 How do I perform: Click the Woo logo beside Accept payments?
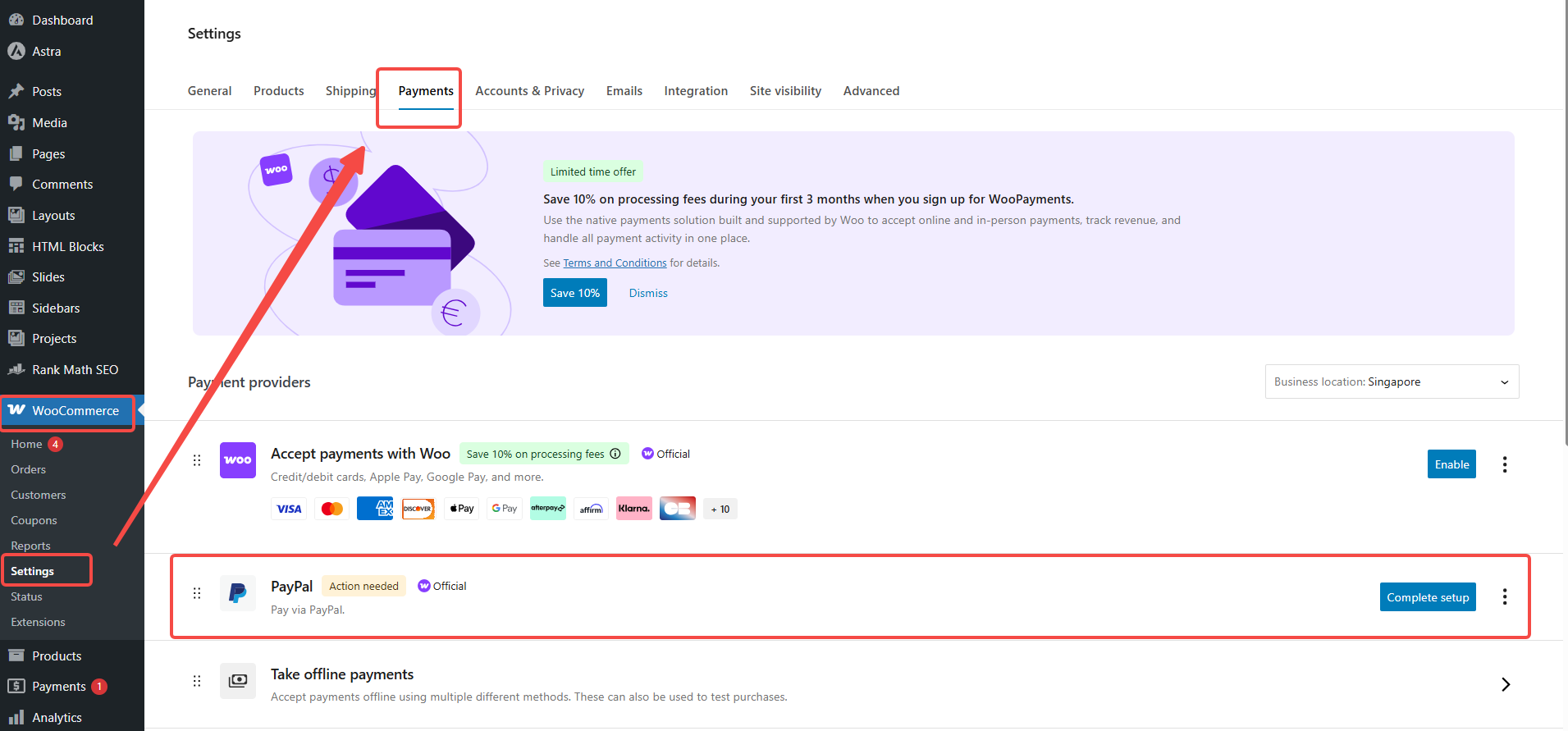(238, 460)
